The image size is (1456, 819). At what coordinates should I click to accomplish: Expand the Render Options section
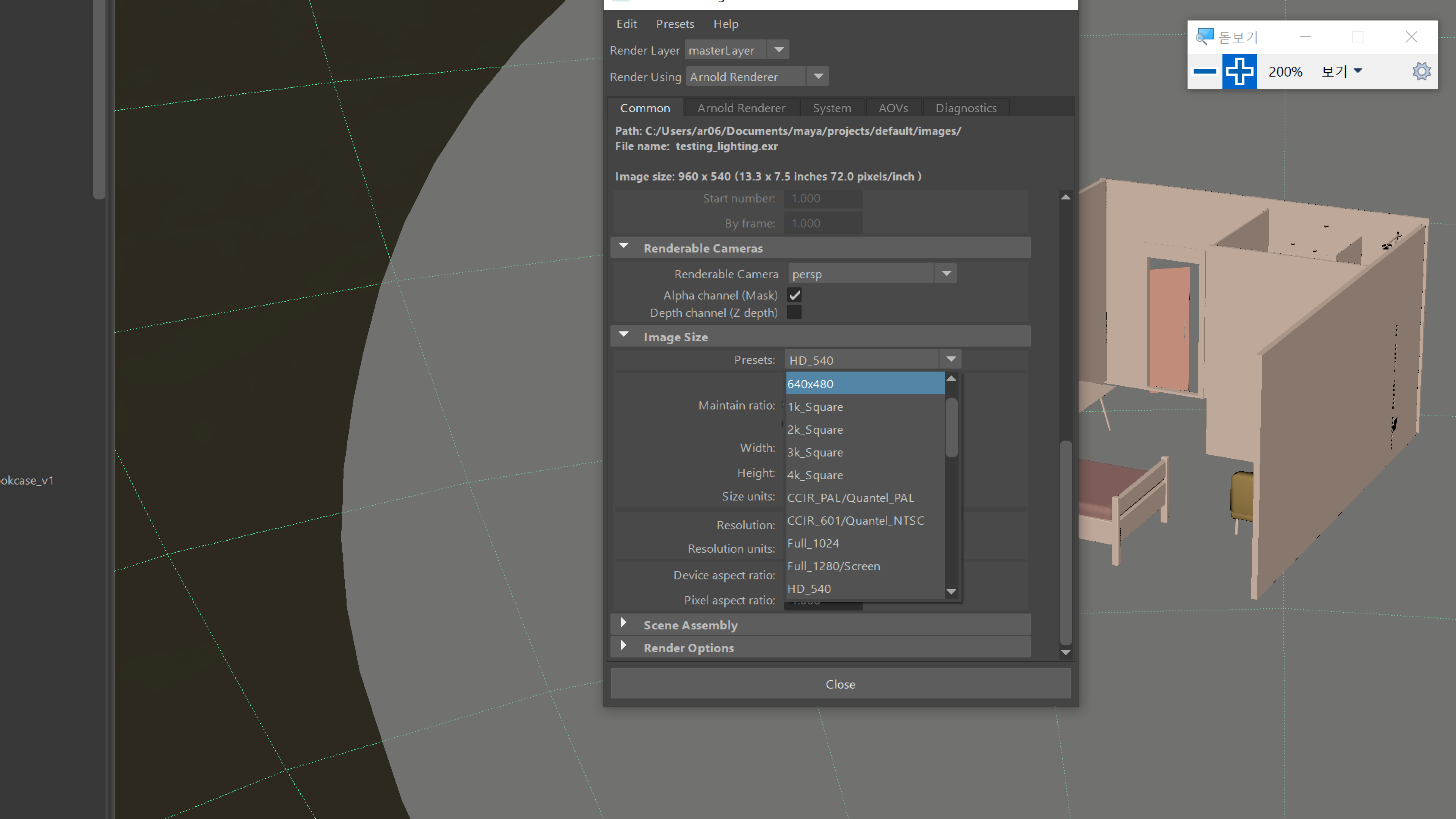point(623,646)
